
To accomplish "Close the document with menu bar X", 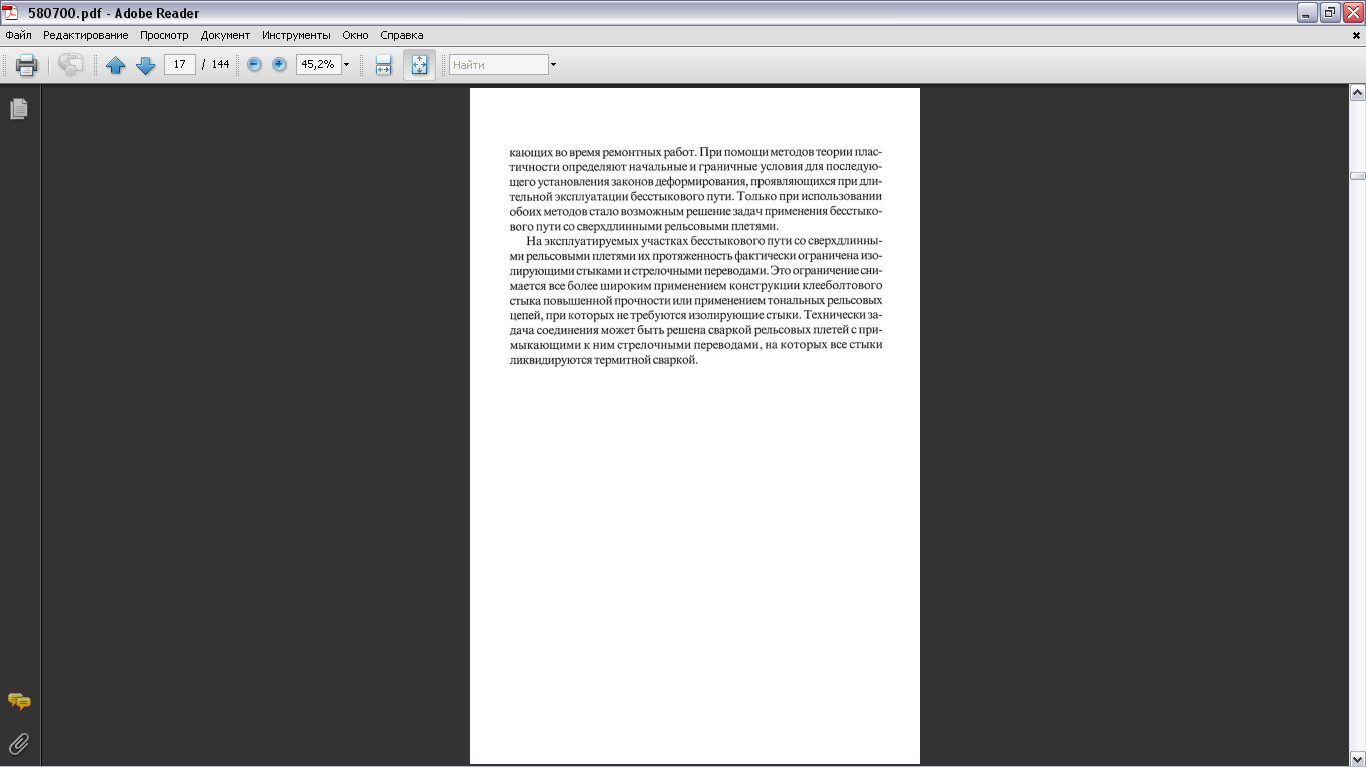I will (1356, 35).
